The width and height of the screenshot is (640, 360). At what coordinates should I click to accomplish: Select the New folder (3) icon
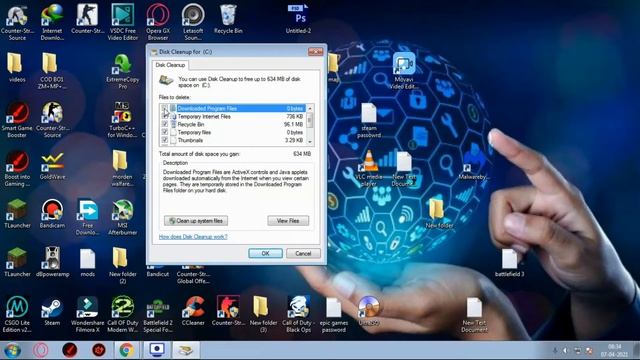[263, 314]
